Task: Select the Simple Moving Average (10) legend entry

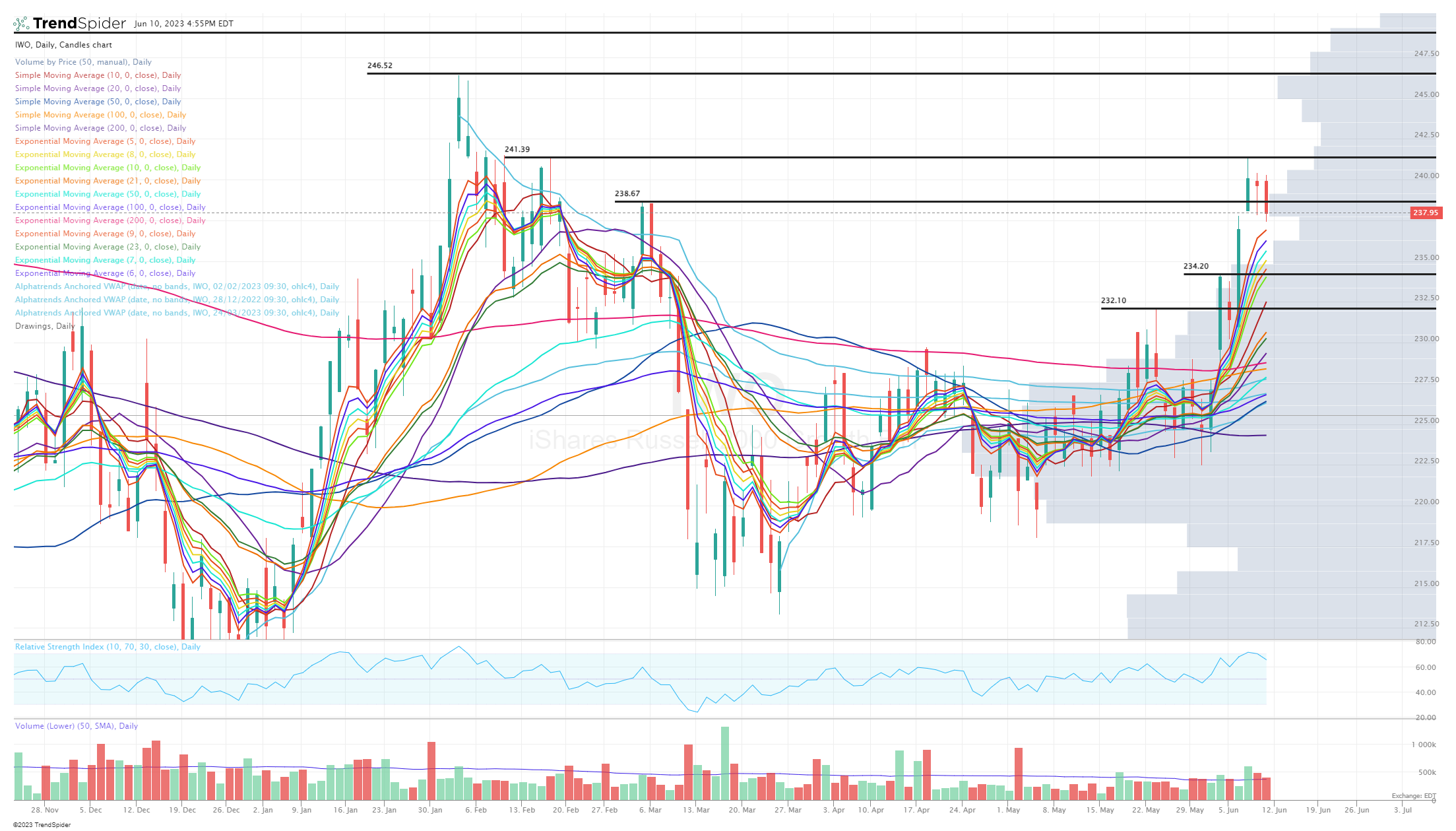Action: tap(98, 75)
